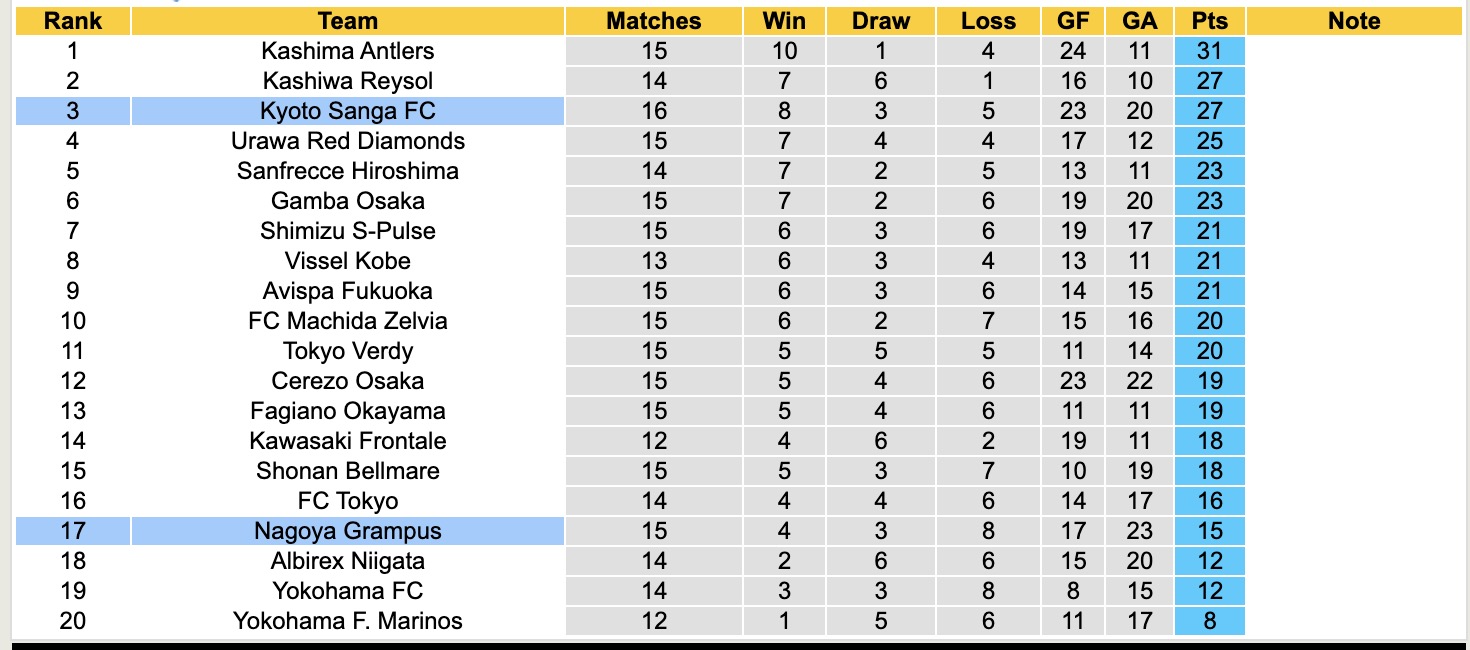This screenshot has width=1470, height=650.
Task: Select Vissel Kobe team name
Action: tap(347, 261)
